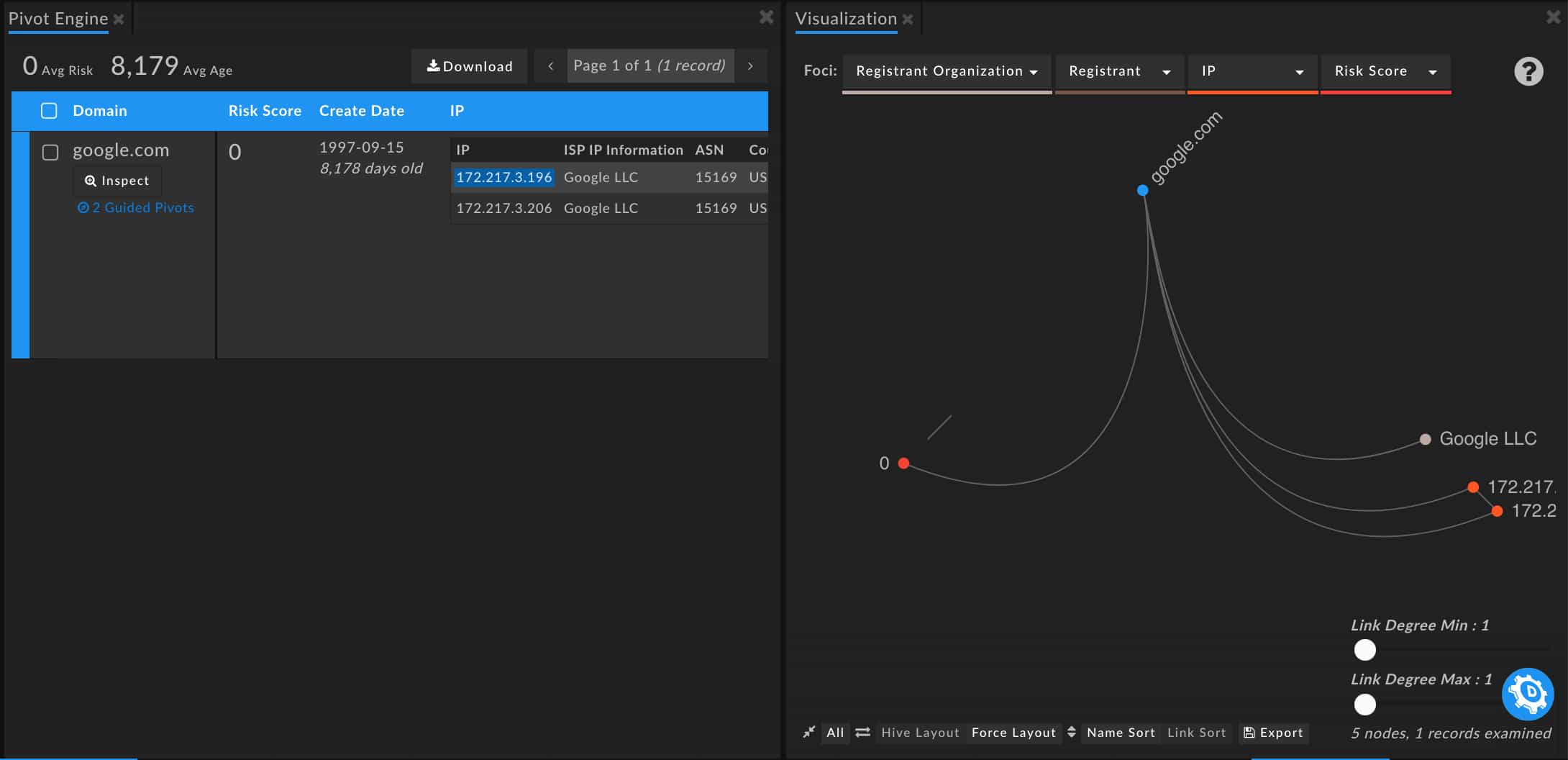Click ASN 15169 in the 172.217.3.196 row
Viewport: 1568px width, 760px height.
click(716, 177)
